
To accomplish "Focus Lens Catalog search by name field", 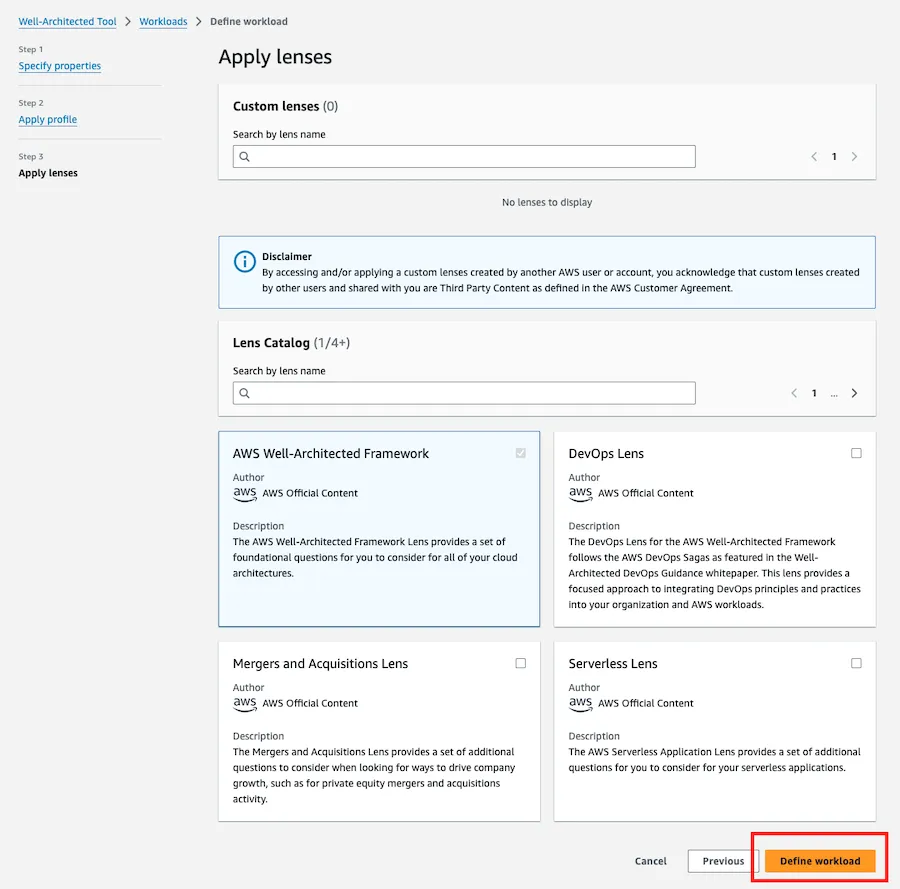I will tap(464, 393).
